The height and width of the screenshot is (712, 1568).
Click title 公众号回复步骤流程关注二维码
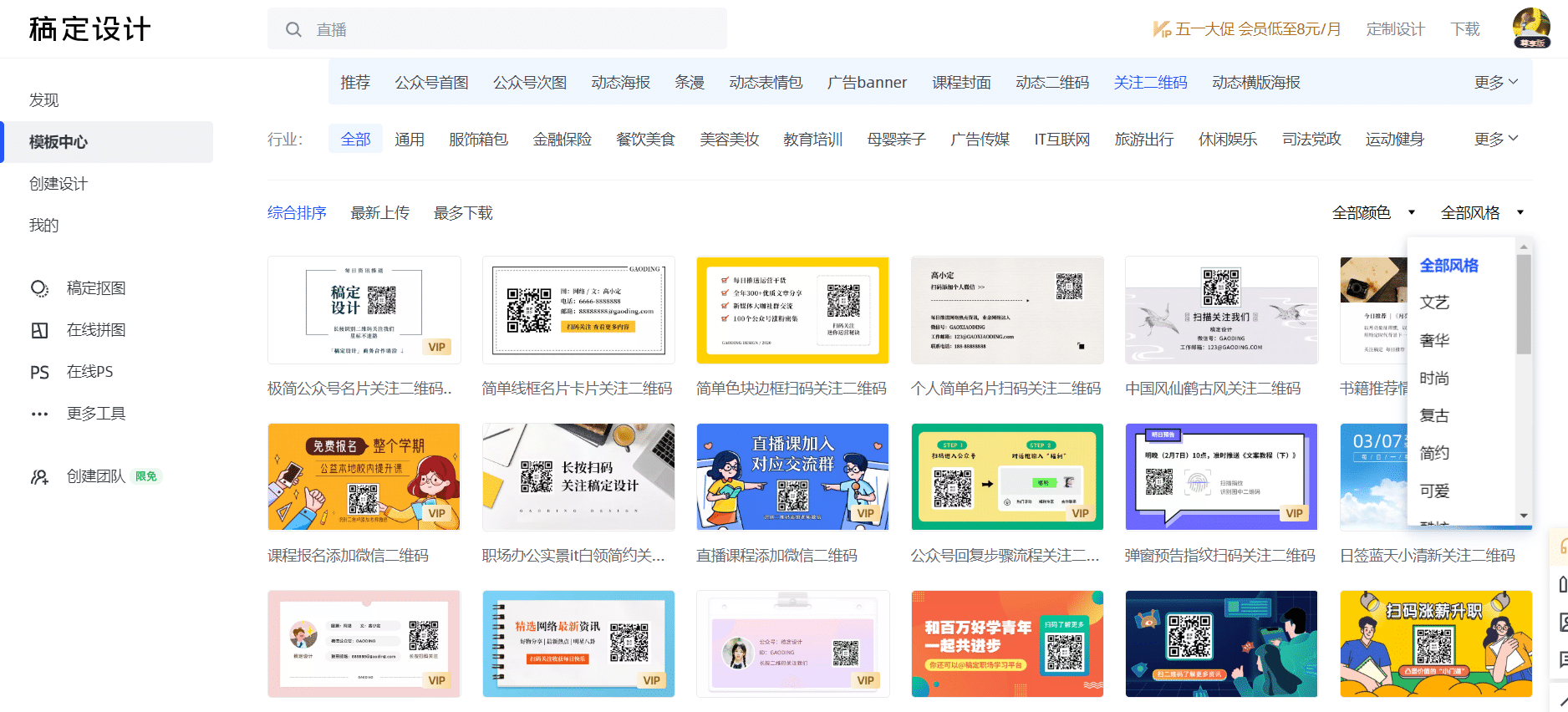tap(1005, 556)
